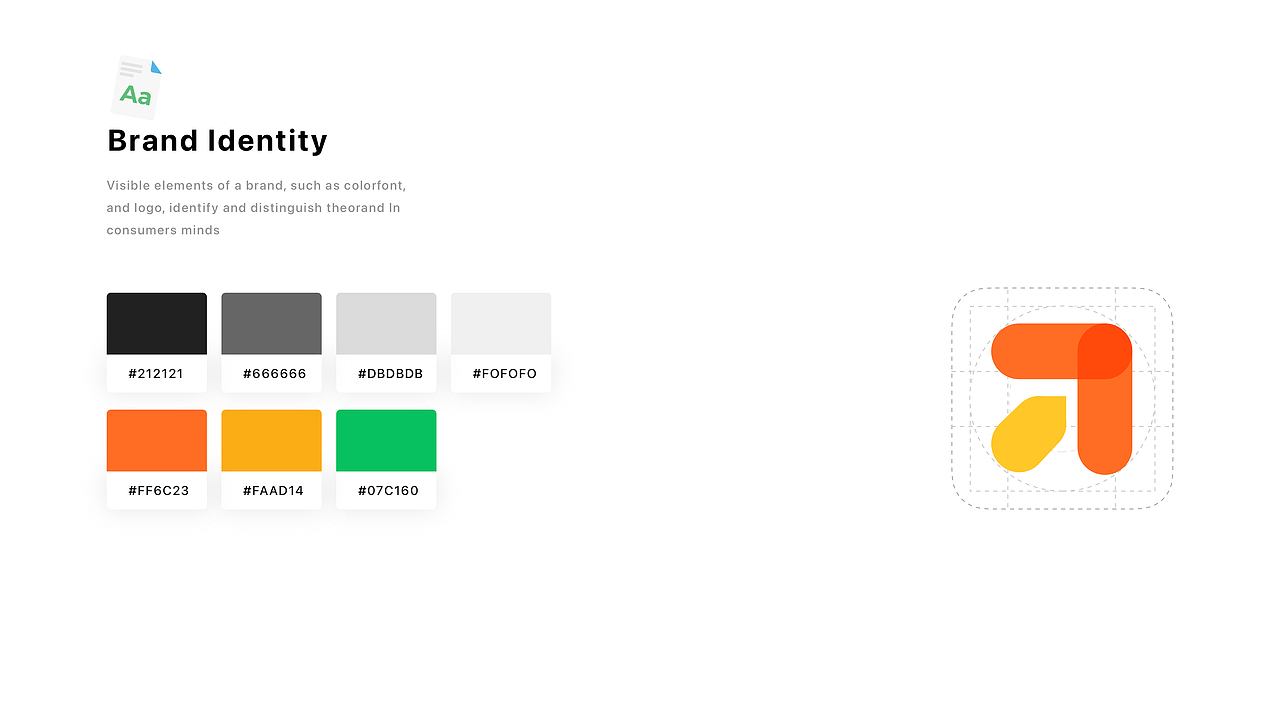Click the #212121 hex code label

pyautogui.click(x=156, y=374)
